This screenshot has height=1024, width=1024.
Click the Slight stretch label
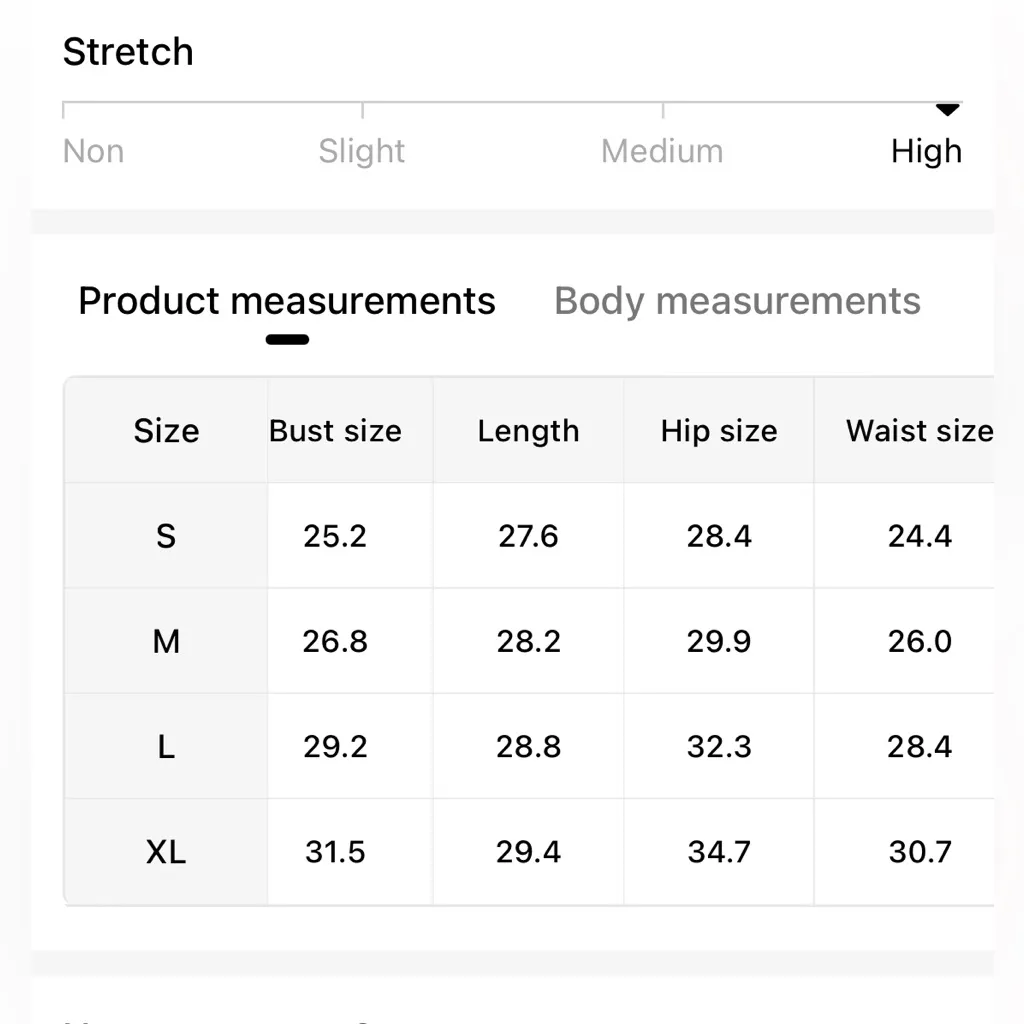coord(361,151)
